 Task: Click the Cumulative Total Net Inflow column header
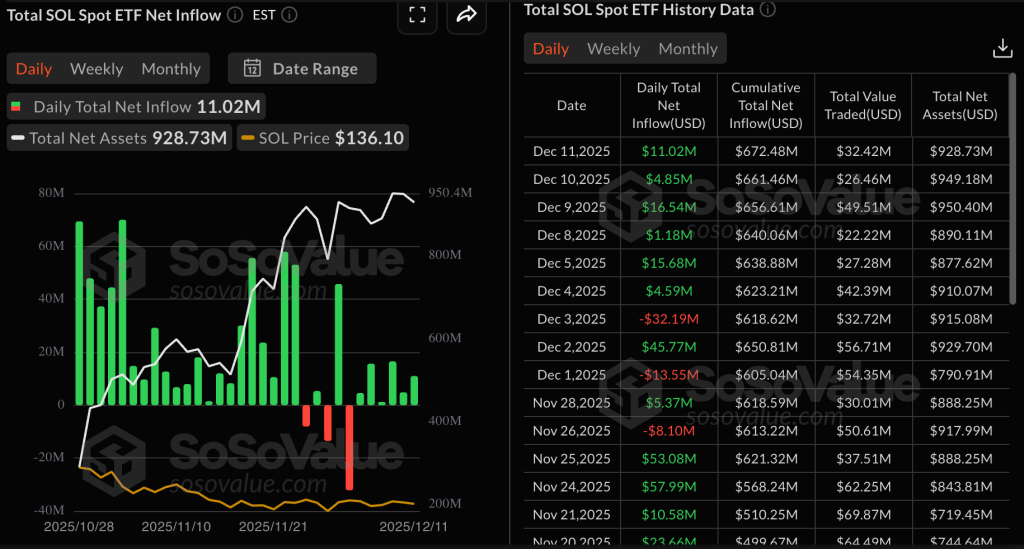coord(766,105)
